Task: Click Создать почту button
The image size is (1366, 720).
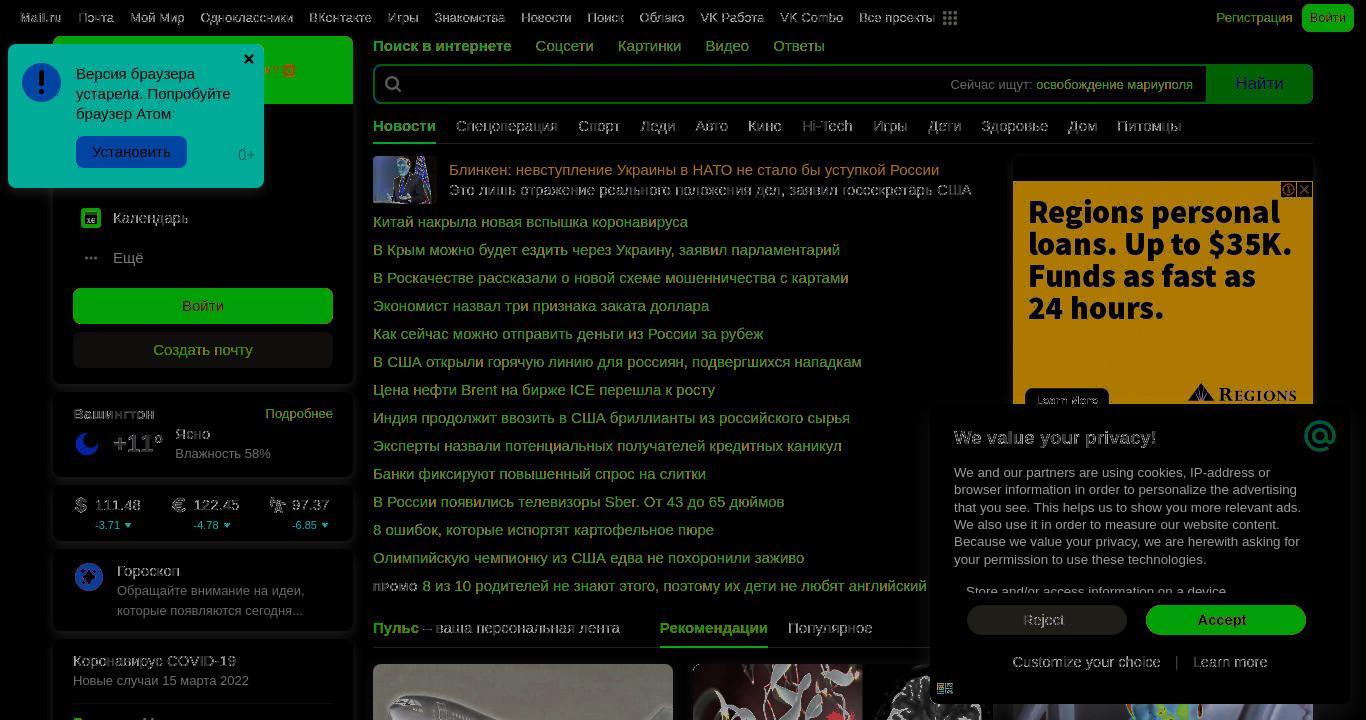Action: (203, 350)
